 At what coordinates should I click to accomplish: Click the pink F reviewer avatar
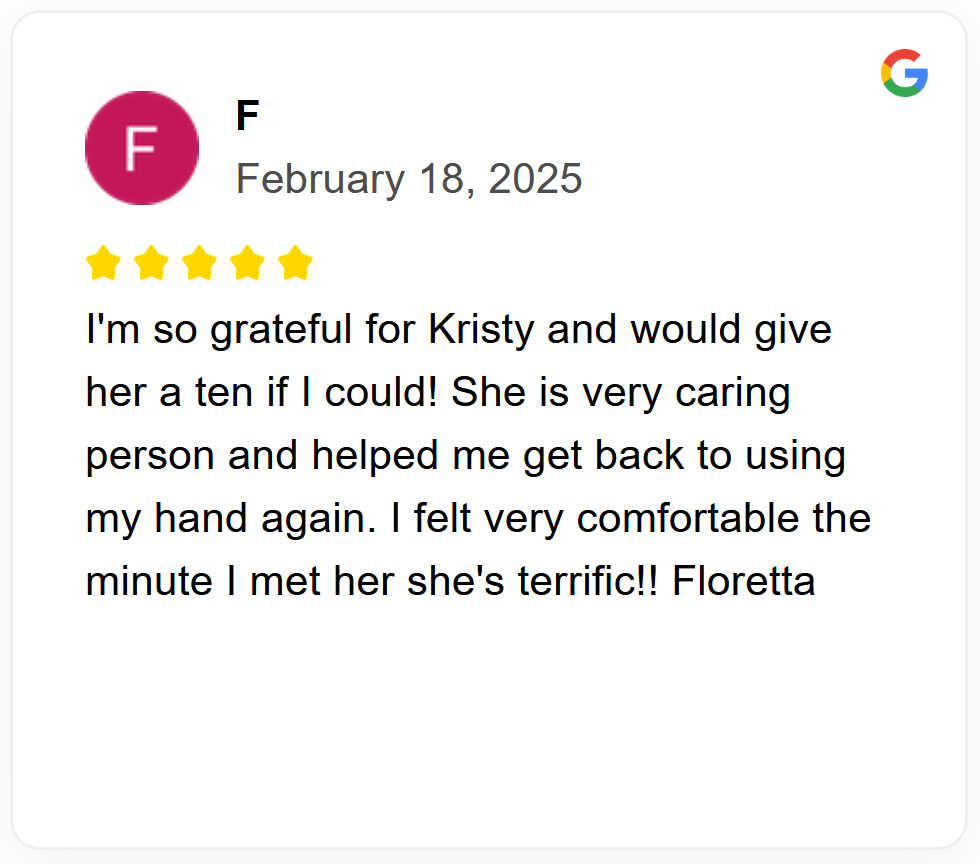142,148
